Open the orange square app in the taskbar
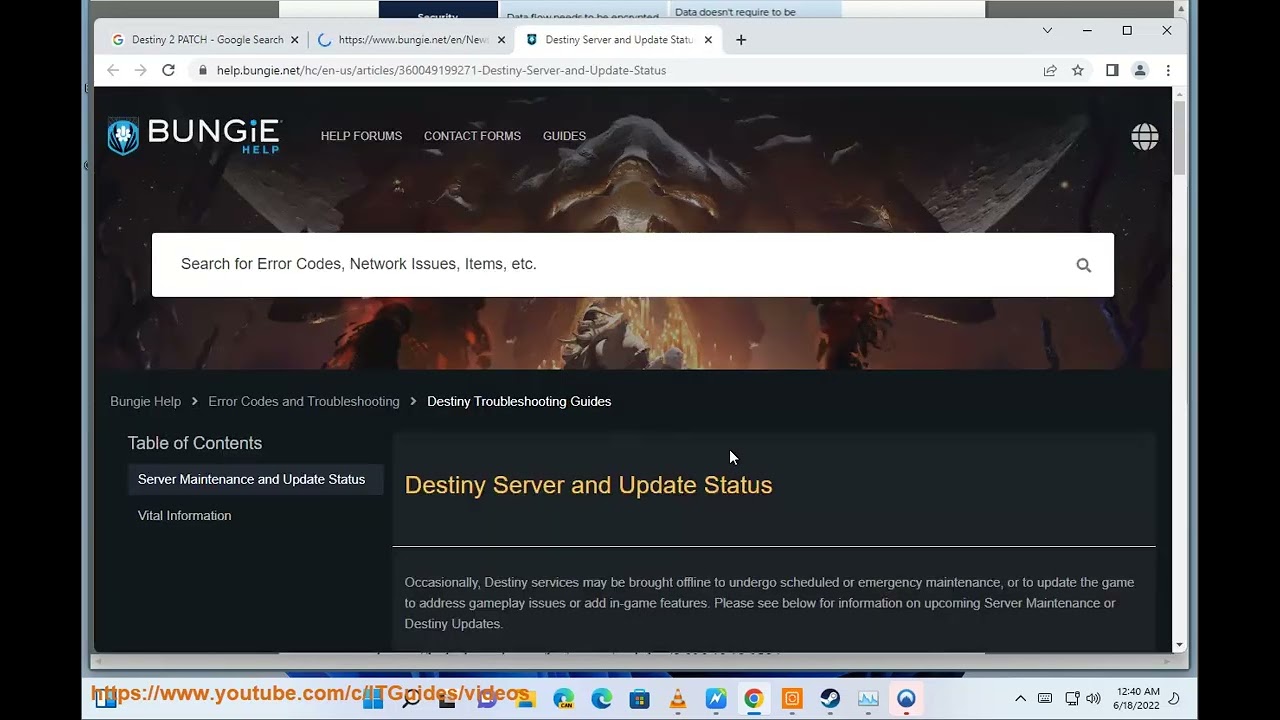This screenshot has width=1280, height=720. click(792, 699)
